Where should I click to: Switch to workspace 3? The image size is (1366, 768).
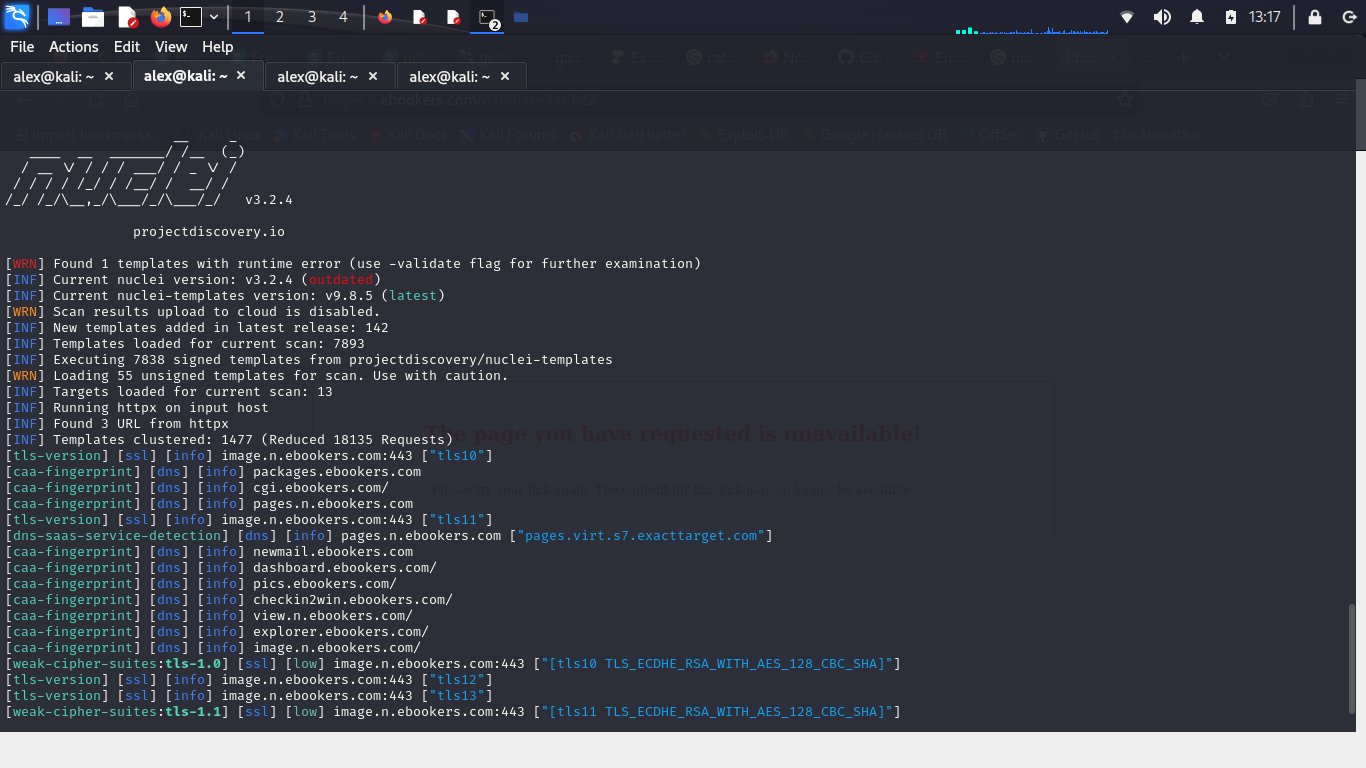(x=312, y=17)
